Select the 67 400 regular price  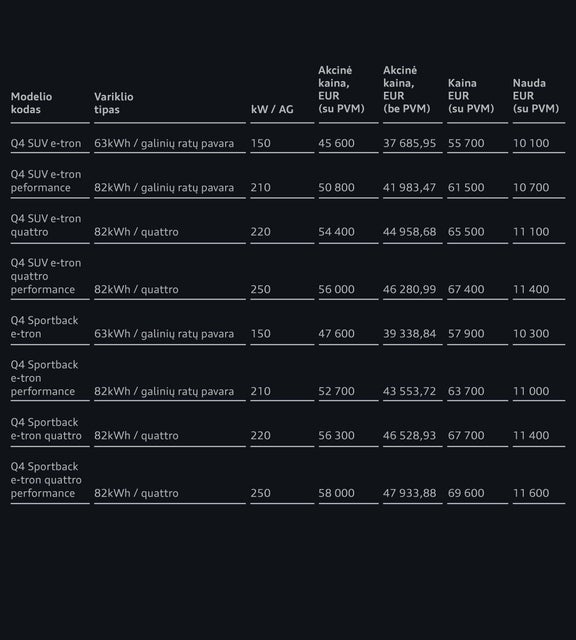coord(466,289)
